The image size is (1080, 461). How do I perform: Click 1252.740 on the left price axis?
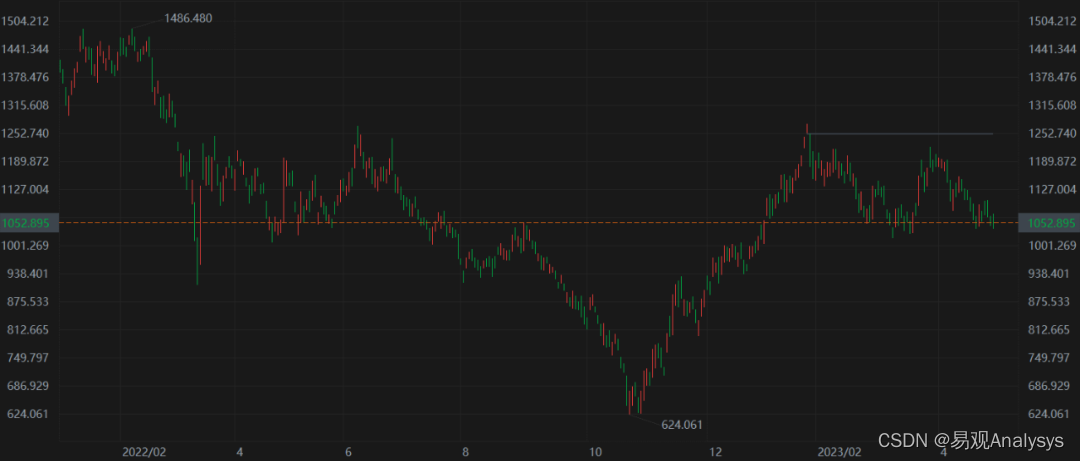click(x=25, y=133)
